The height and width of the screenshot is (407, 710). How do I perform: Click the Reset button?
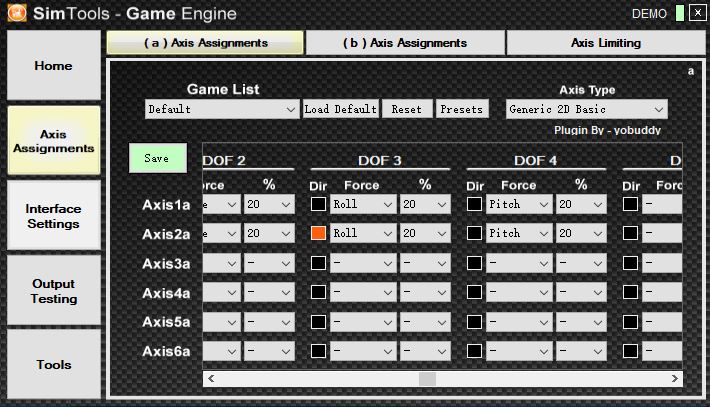click(407, 109)
